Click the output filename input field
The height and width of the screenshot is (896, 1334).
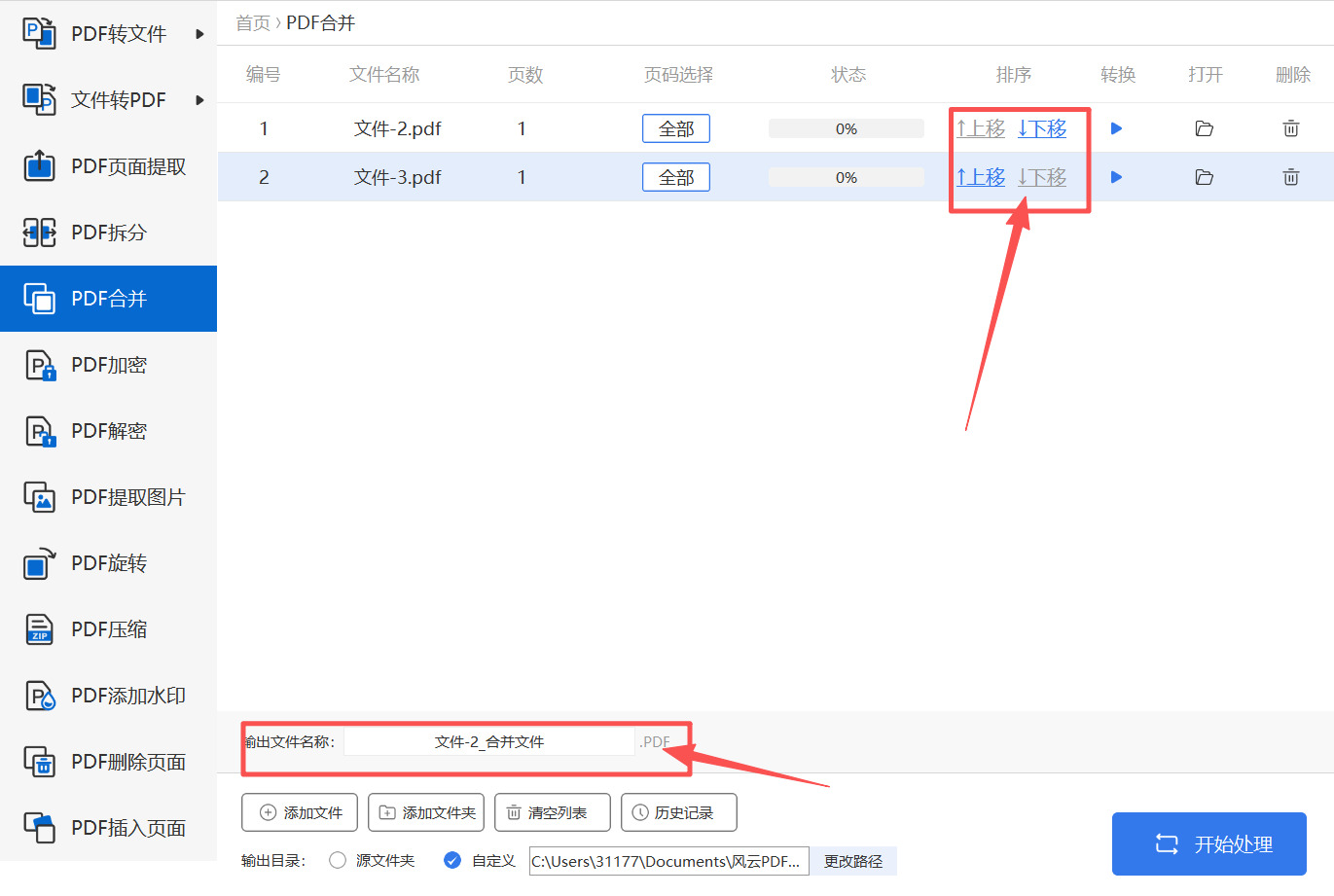pos(491,741)
